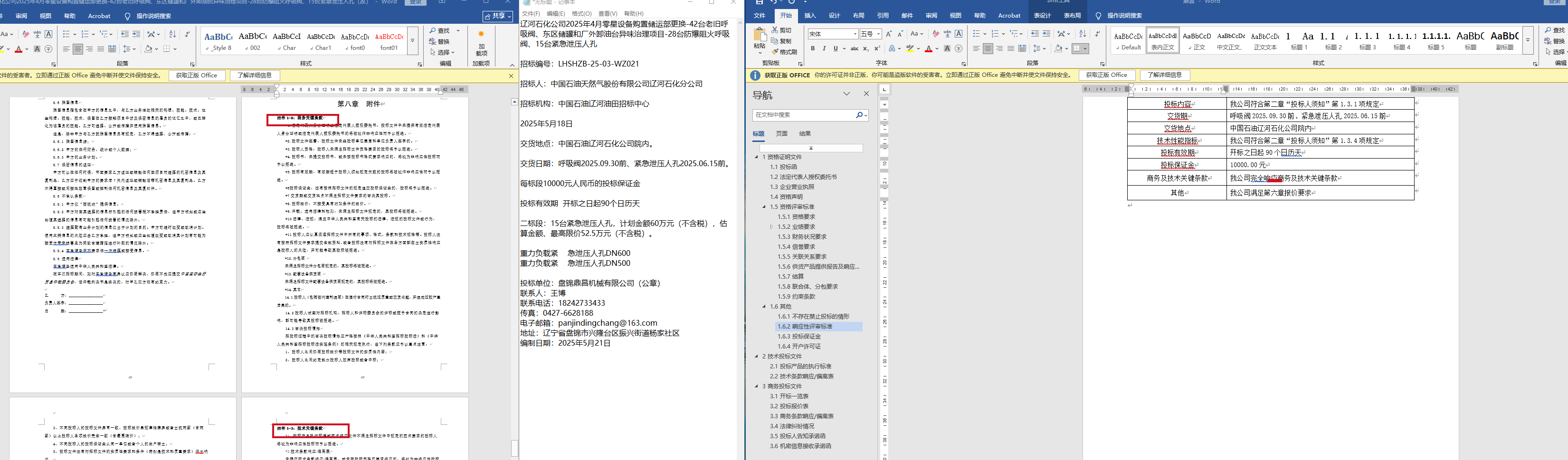Increase indent in right Word window
The height and width of the screenshot is (460, 1568).
coord(1046,34)
